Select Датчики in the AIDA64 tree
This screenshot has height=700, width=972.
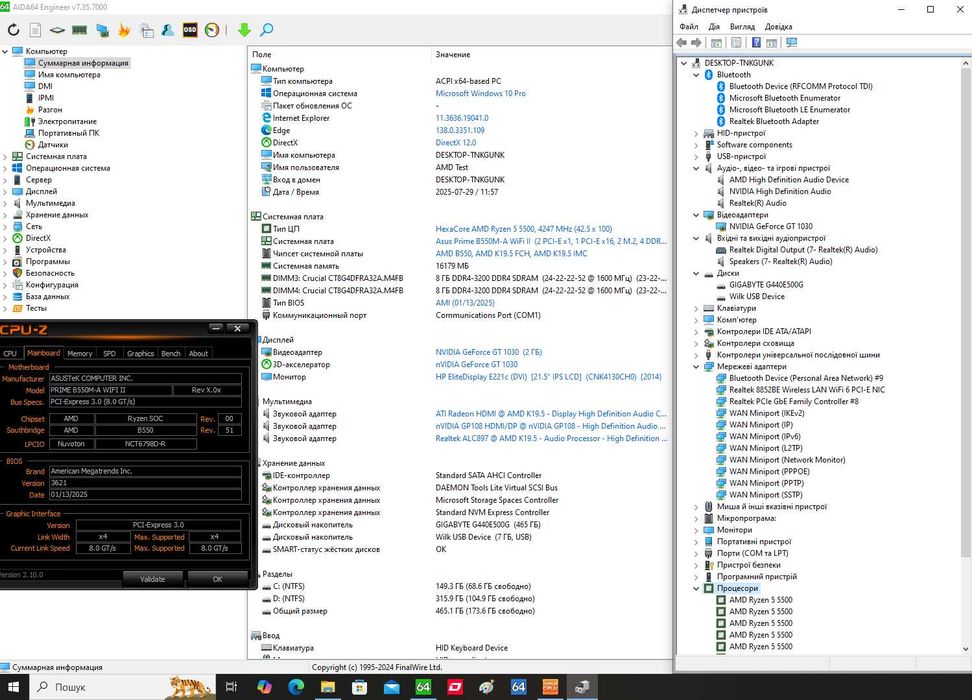point(53,145)
